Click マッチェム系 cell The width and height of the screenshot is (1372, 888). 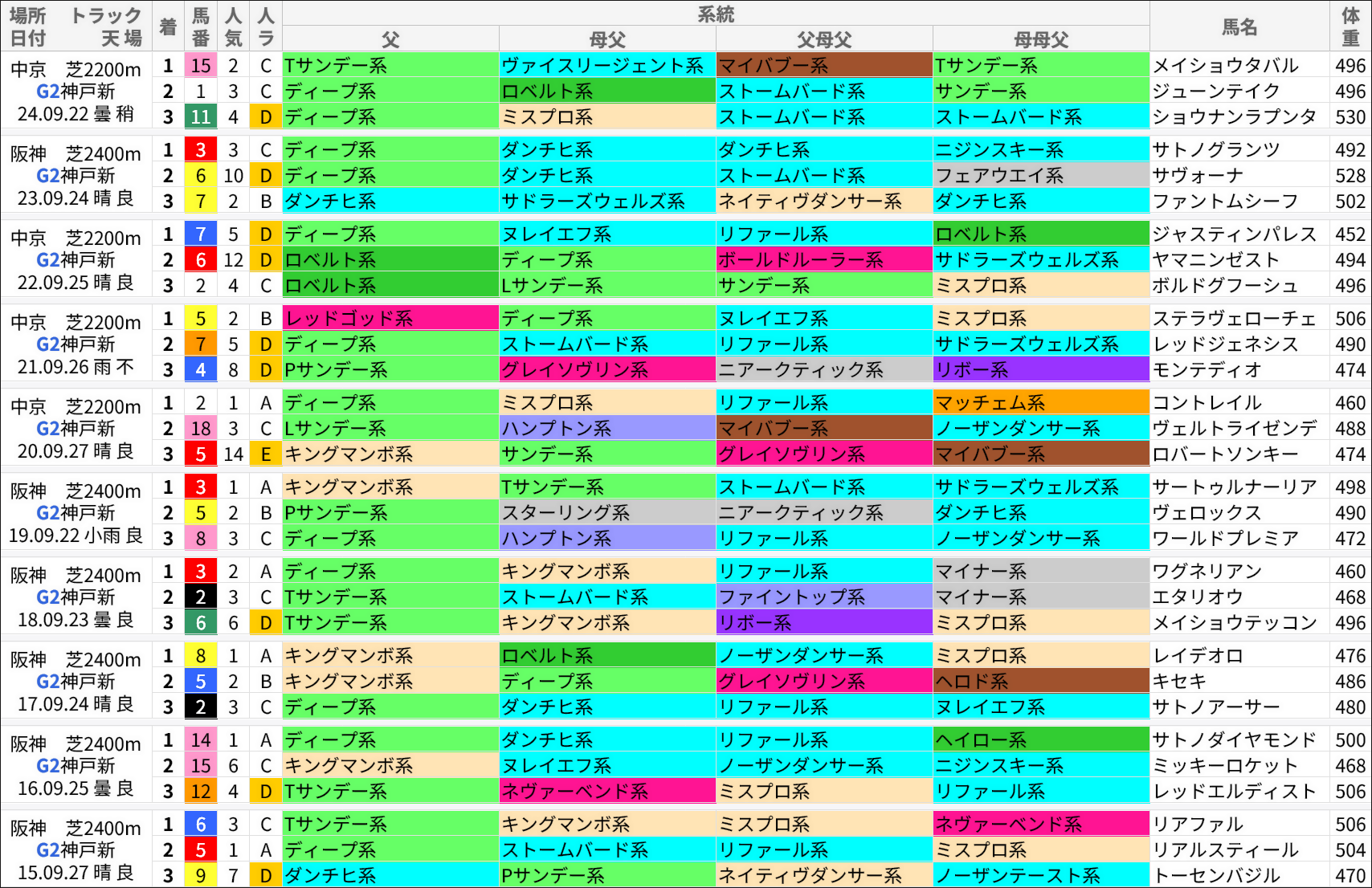tap(1041, 403)
